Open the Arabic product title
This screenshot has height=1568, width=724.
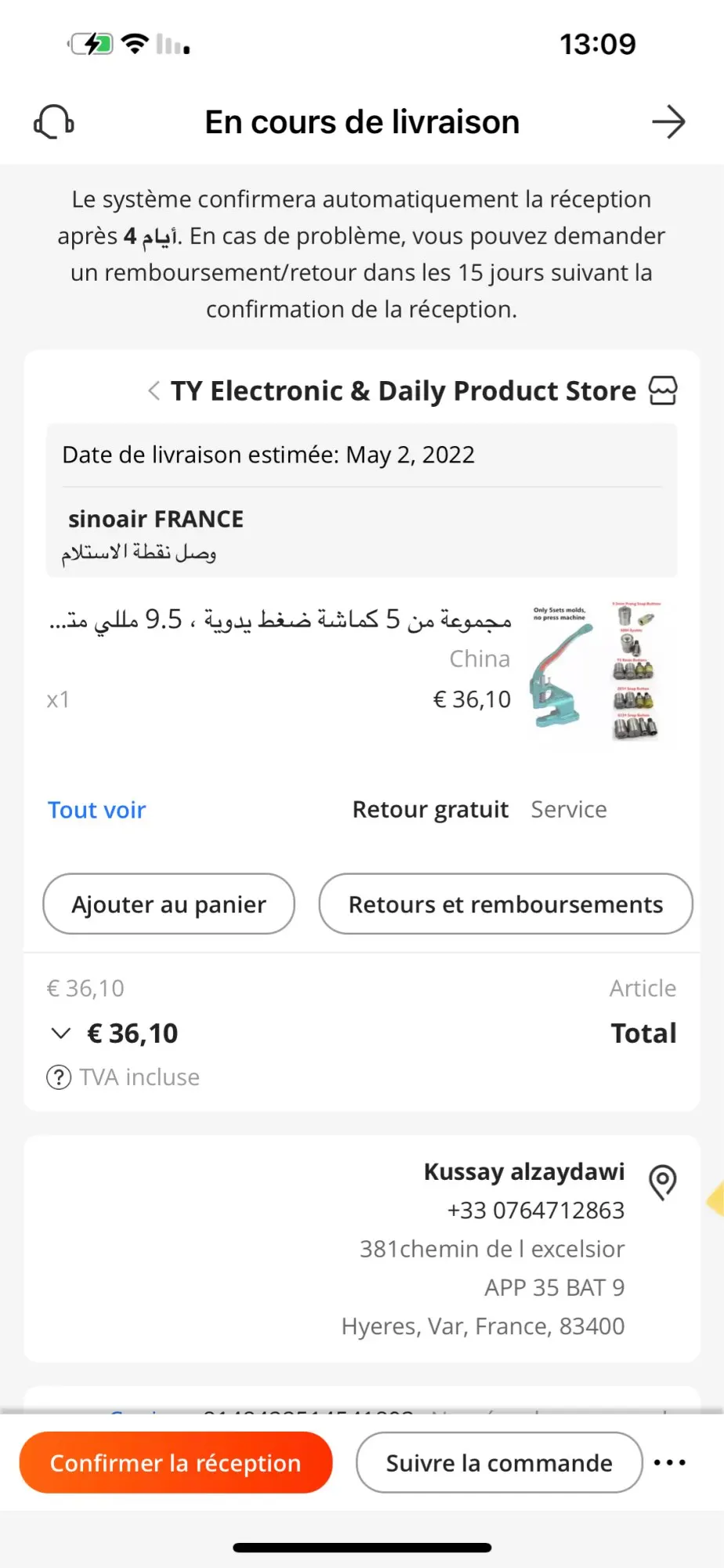280,619
